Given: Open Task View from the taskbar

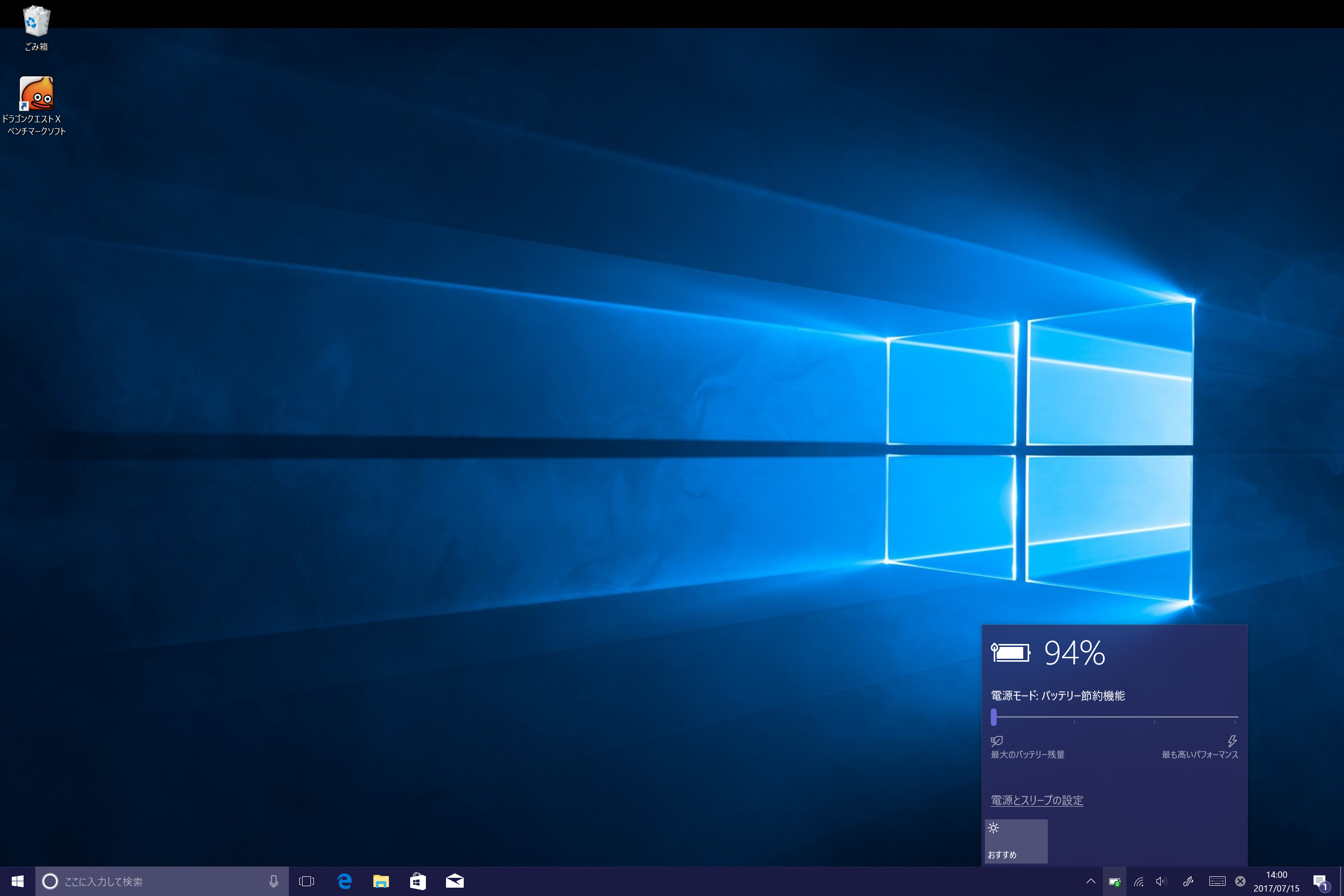Looking at the screenshot, I should (307, 881).
